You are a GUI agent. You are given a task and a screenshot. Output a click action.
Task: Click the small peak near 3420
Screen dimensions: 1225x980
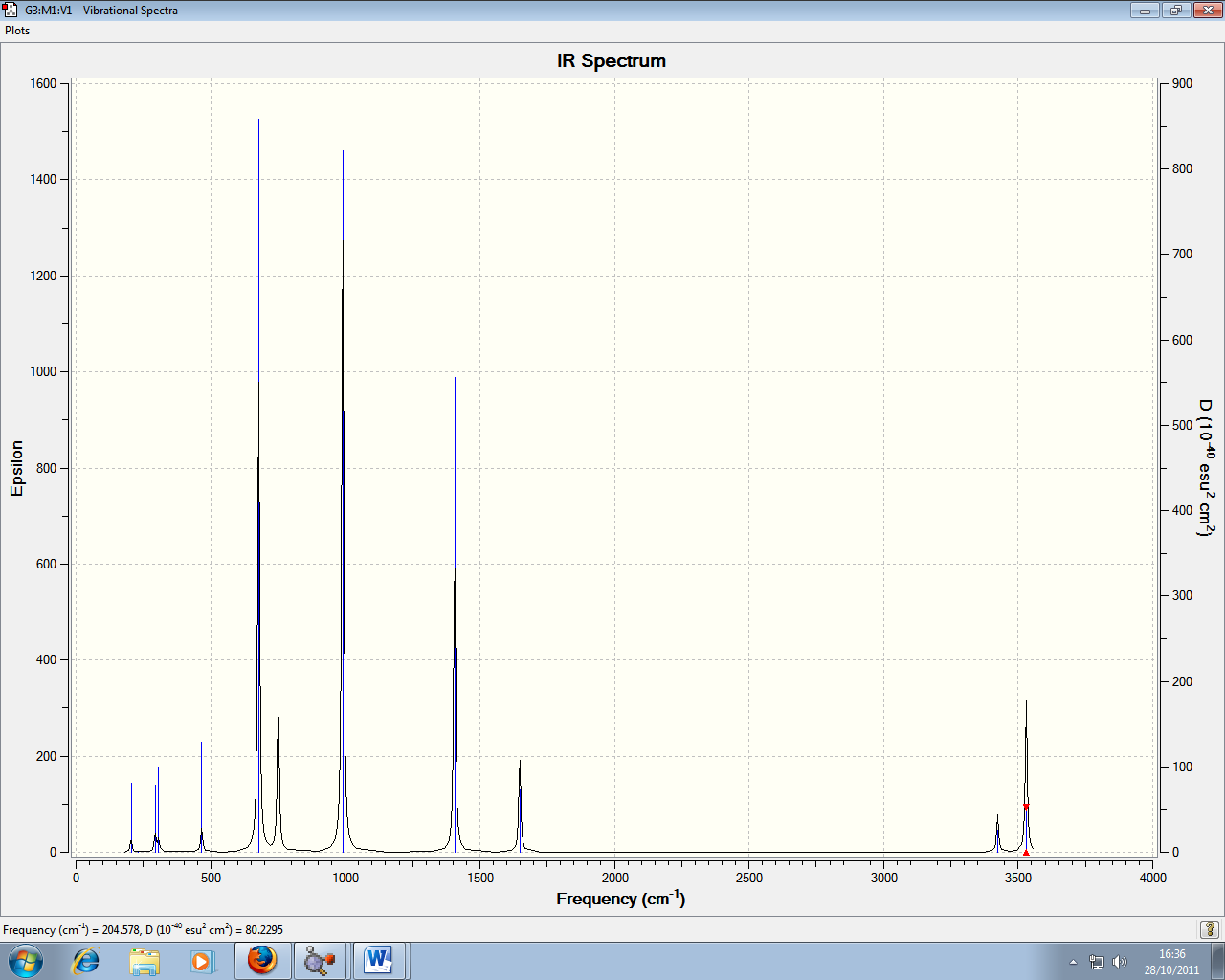[x=997, y=834]
